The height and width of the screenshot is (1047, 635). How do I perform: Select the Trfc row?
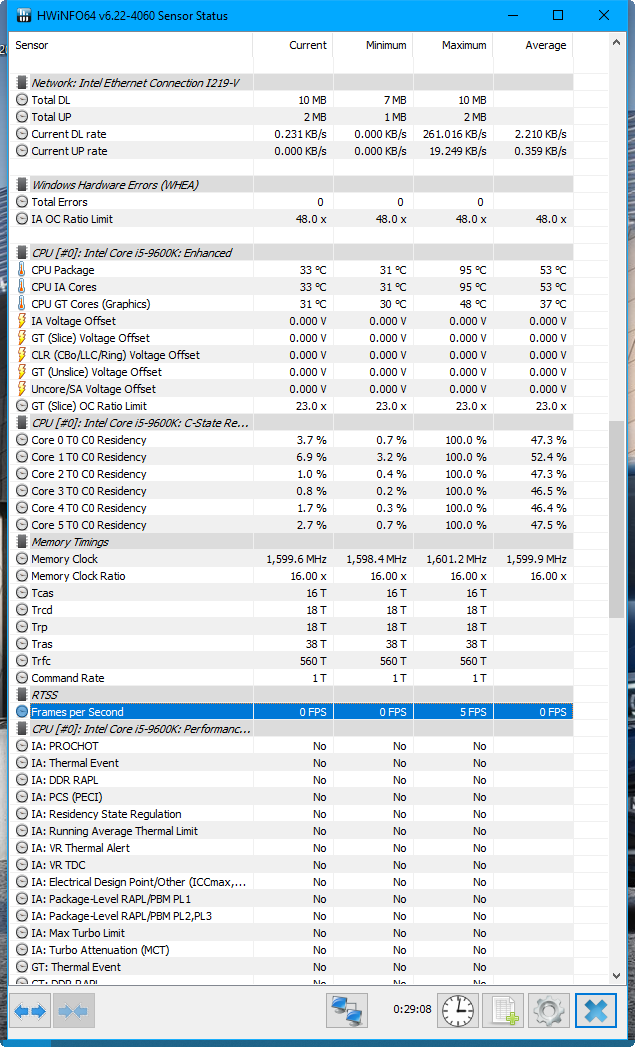pyautogui.click(x=291, y=661)
